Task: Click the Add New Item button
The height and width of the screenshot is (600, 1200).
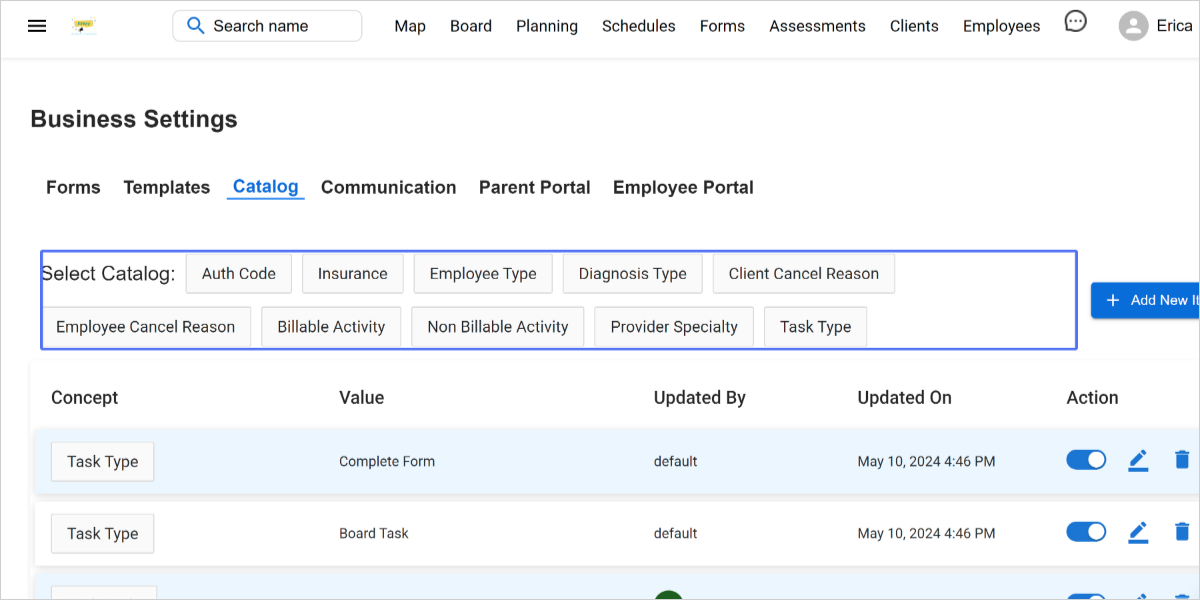Action: pos(1146,300)
